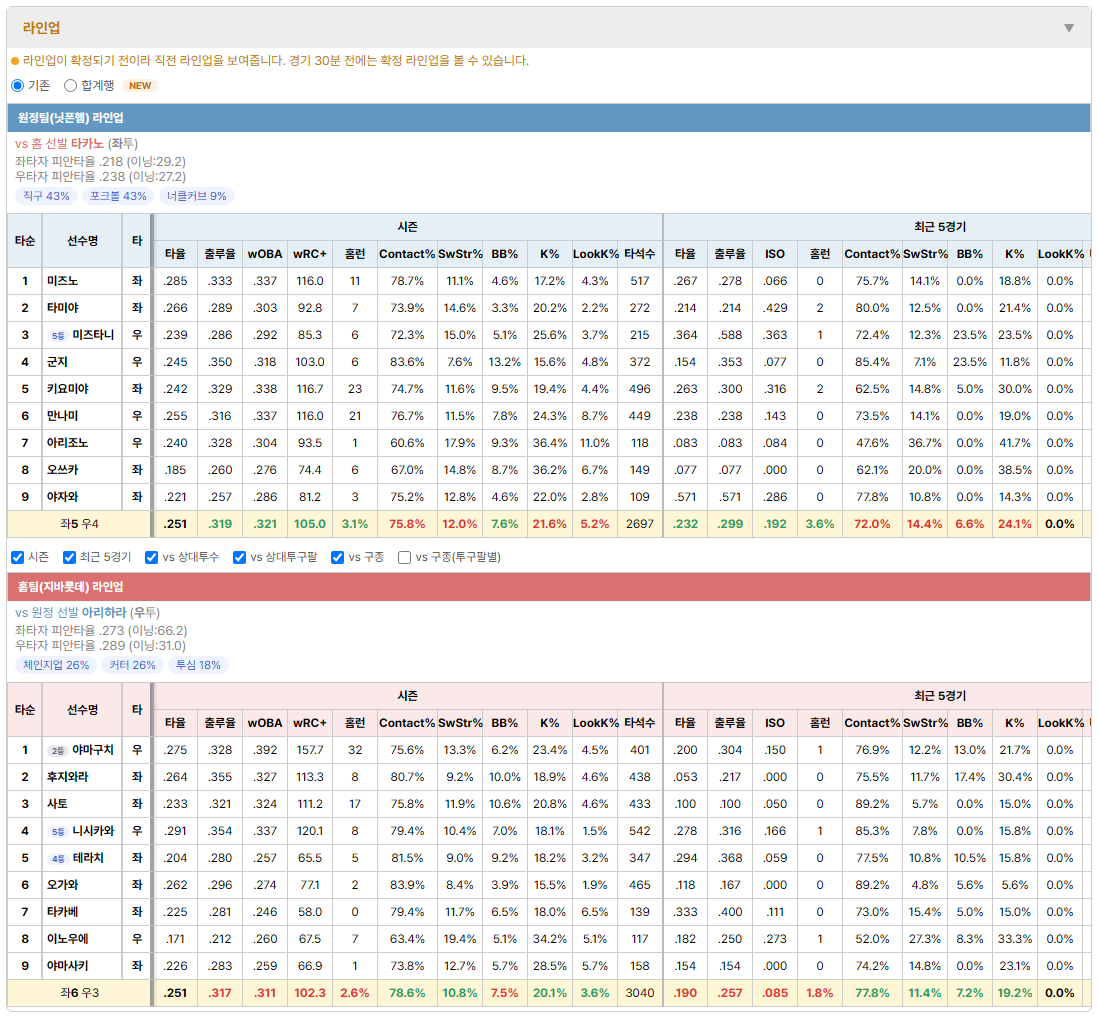Click the 4등 badge next to 테라치
Screen dimensions: 1098x1018
tap(58, 858)
